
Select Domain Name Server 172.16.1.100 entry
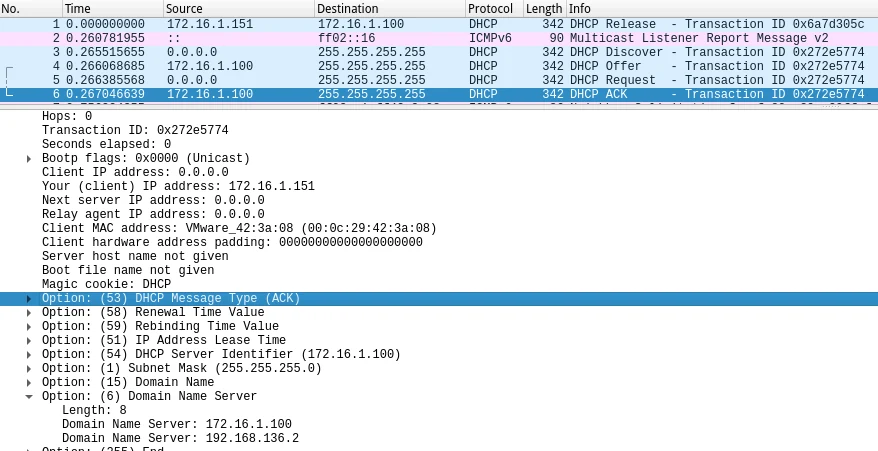(176, 425)
